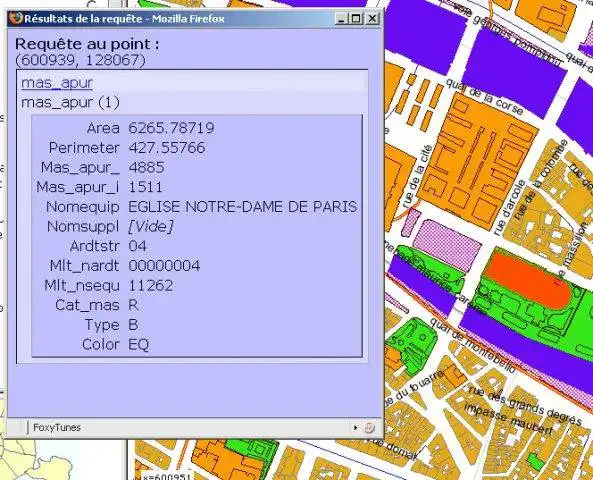The width and height of the screenshot is (593, 480).
Task: Select the Type value B
Action: [133, 325]
